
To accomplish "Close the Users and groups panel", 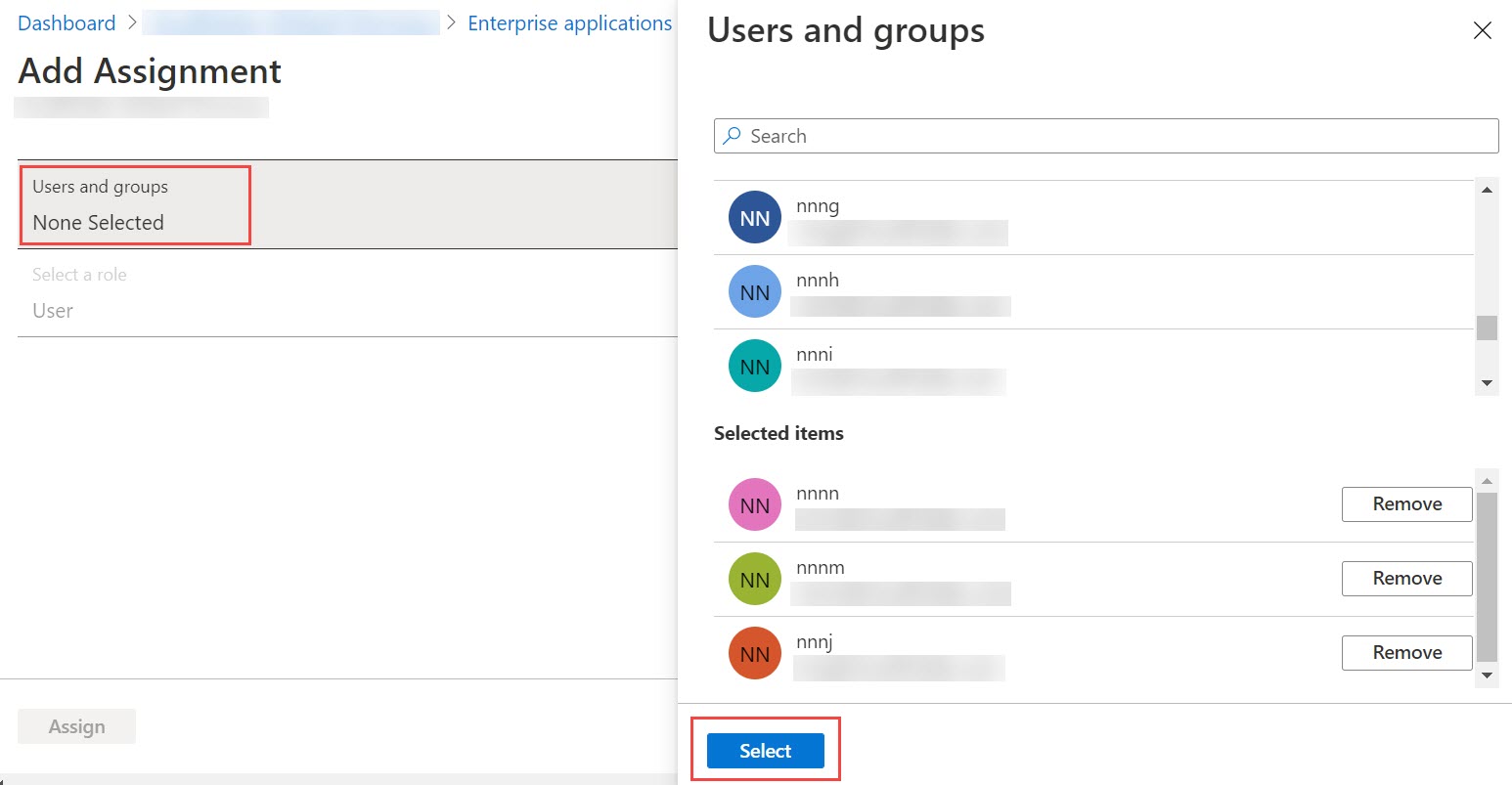I will point(1483,31).
